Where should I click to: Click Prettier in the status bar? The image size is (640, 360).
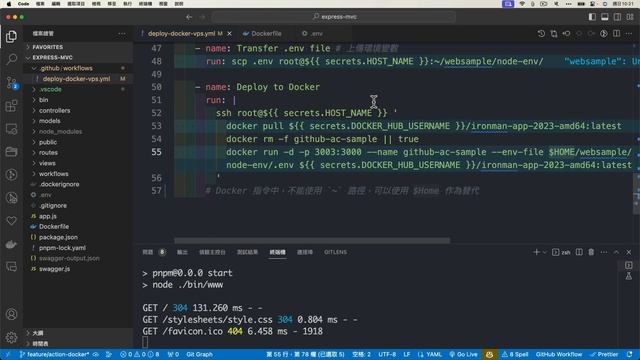(x=604, y=354)
